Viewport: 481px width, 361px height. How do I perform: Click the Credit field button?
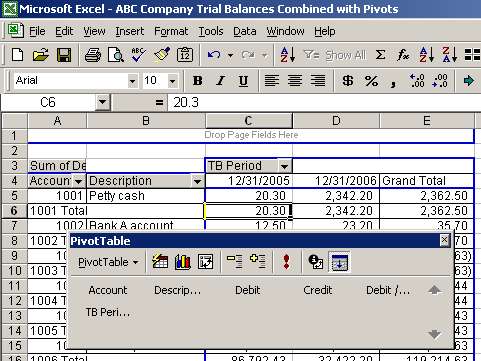pos(317,290)
